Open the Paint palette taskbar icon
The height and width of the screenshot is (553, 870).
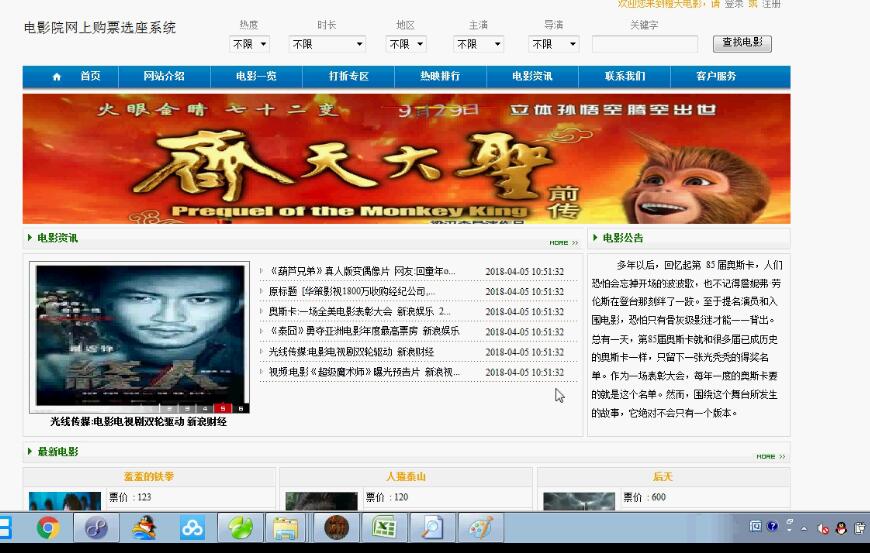pos(480,527)
